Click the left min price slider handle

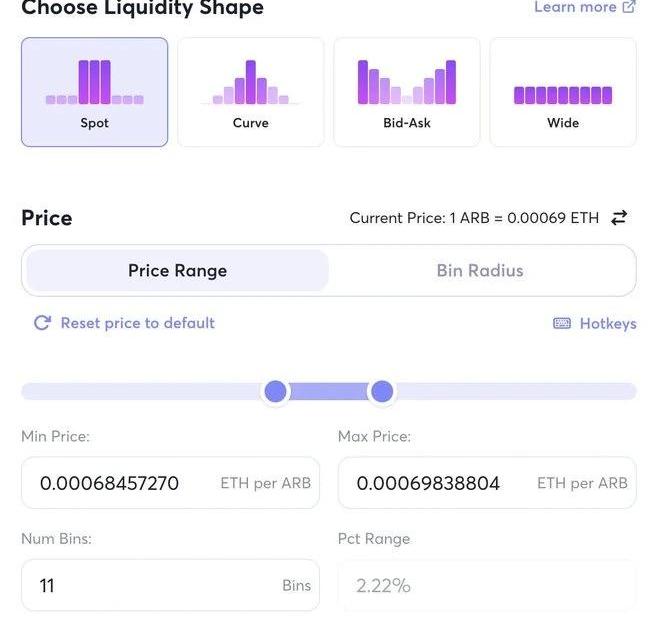(275, 391)
